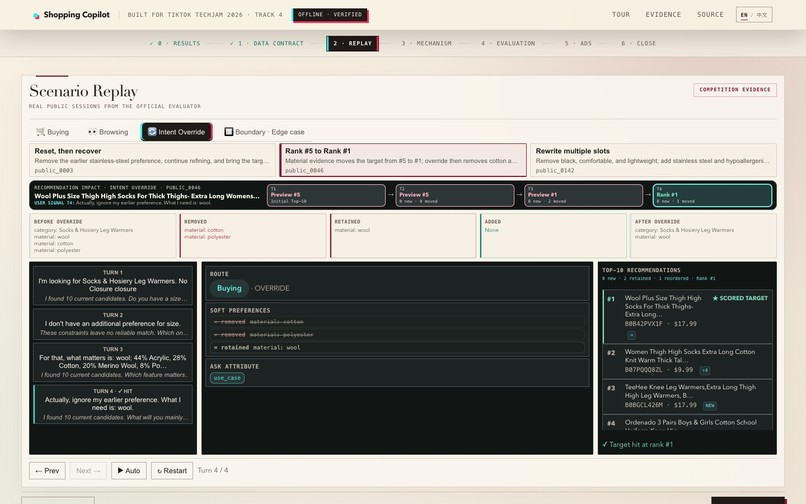The width and height of the screenshot is (806, 504).
Task: Open recommendation #2 Women Thigh High Socks
Action: point(687,361)
